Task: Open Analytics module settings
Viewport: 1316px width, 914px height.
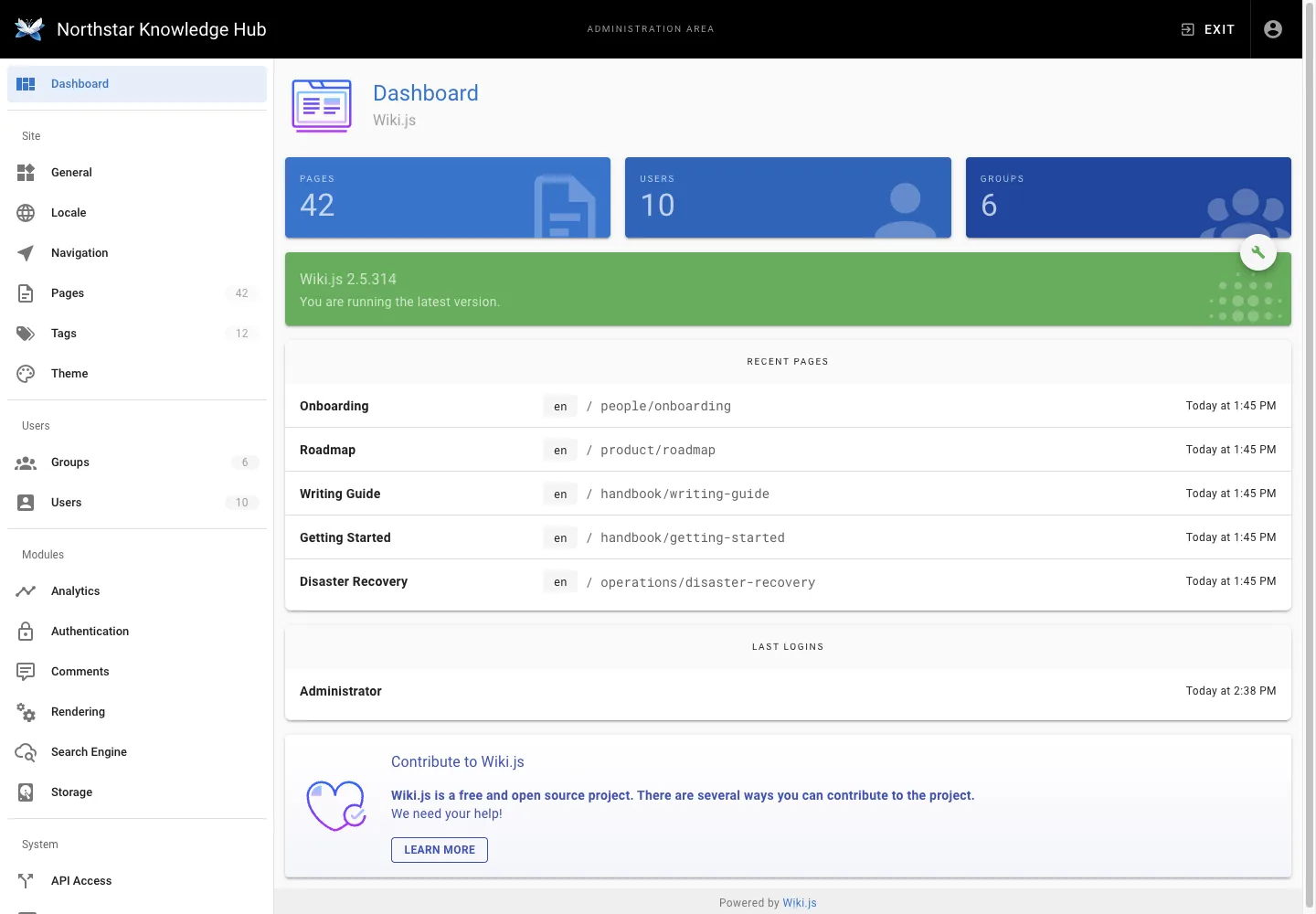Action: pyautogui.click(x=137, y=591)
